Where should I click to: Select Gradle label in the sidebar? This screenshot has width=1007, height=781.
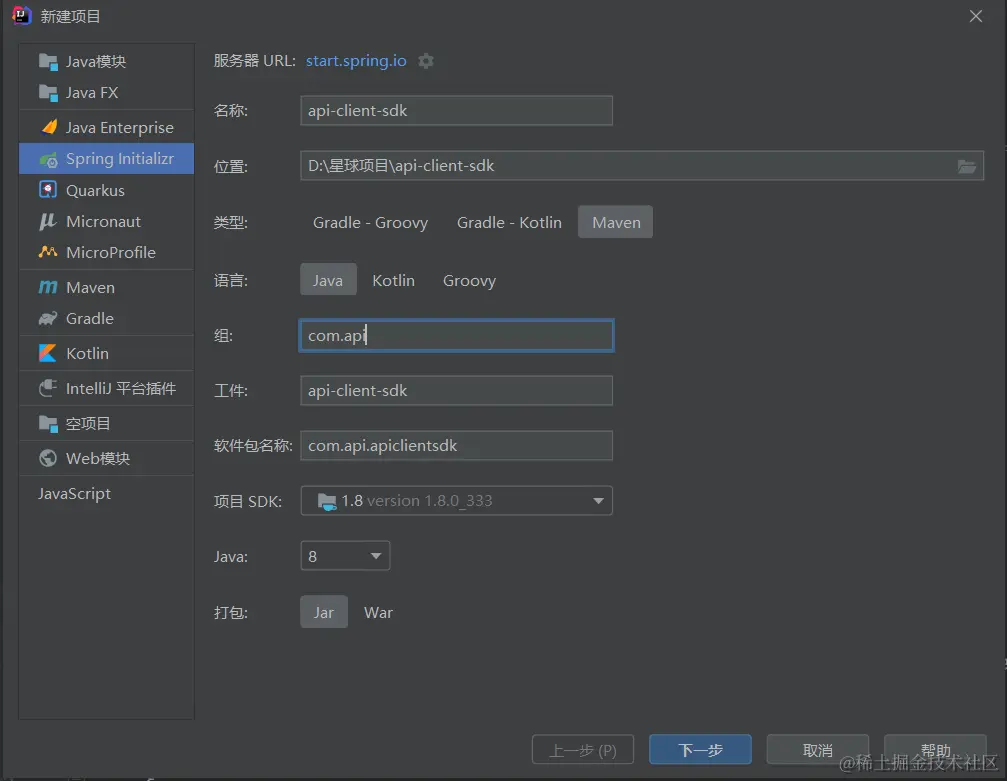[x=90, y=319]
